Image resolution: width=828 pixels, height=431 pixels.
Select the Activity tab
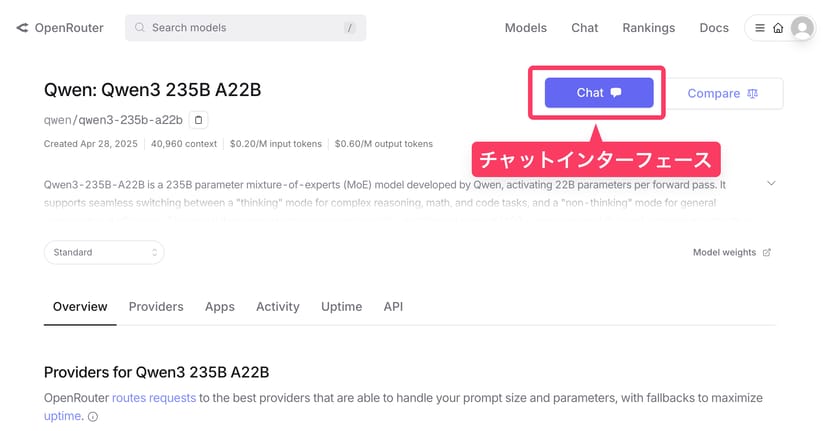point(278,307)
